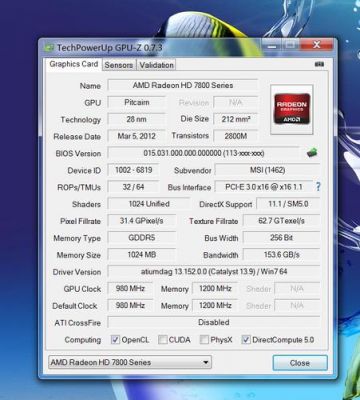Image resolution: width=360 pixels, height=400 pixels.
Task: Click the Bus Interface question mark
Action: point(318,187)
